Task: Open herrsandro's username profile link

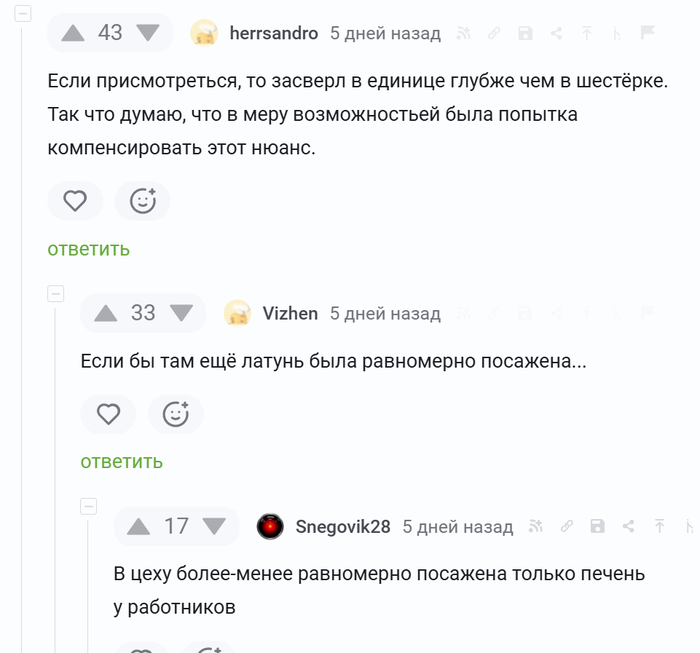Action: pyautogui.click(x=273, y=33)
